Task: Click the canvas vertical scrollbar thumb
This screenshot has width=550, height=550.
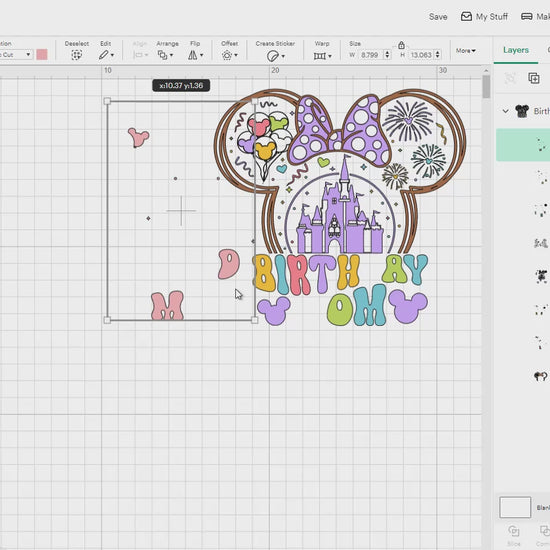Action: 486,87
